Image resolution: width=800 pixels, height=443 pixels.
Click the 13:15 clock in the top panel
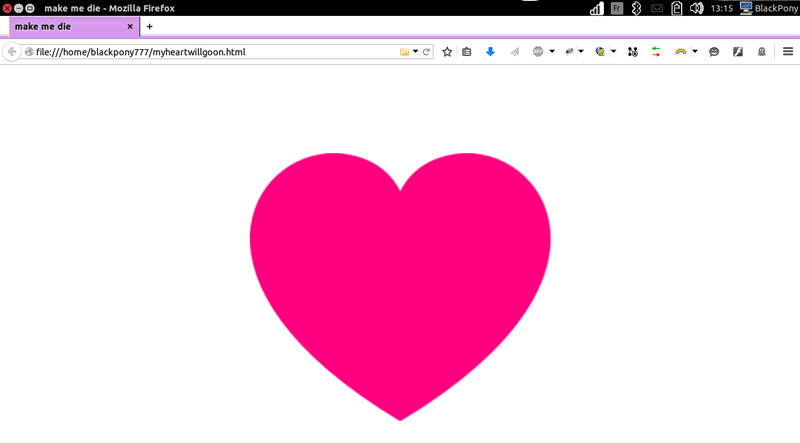[721, 8]
